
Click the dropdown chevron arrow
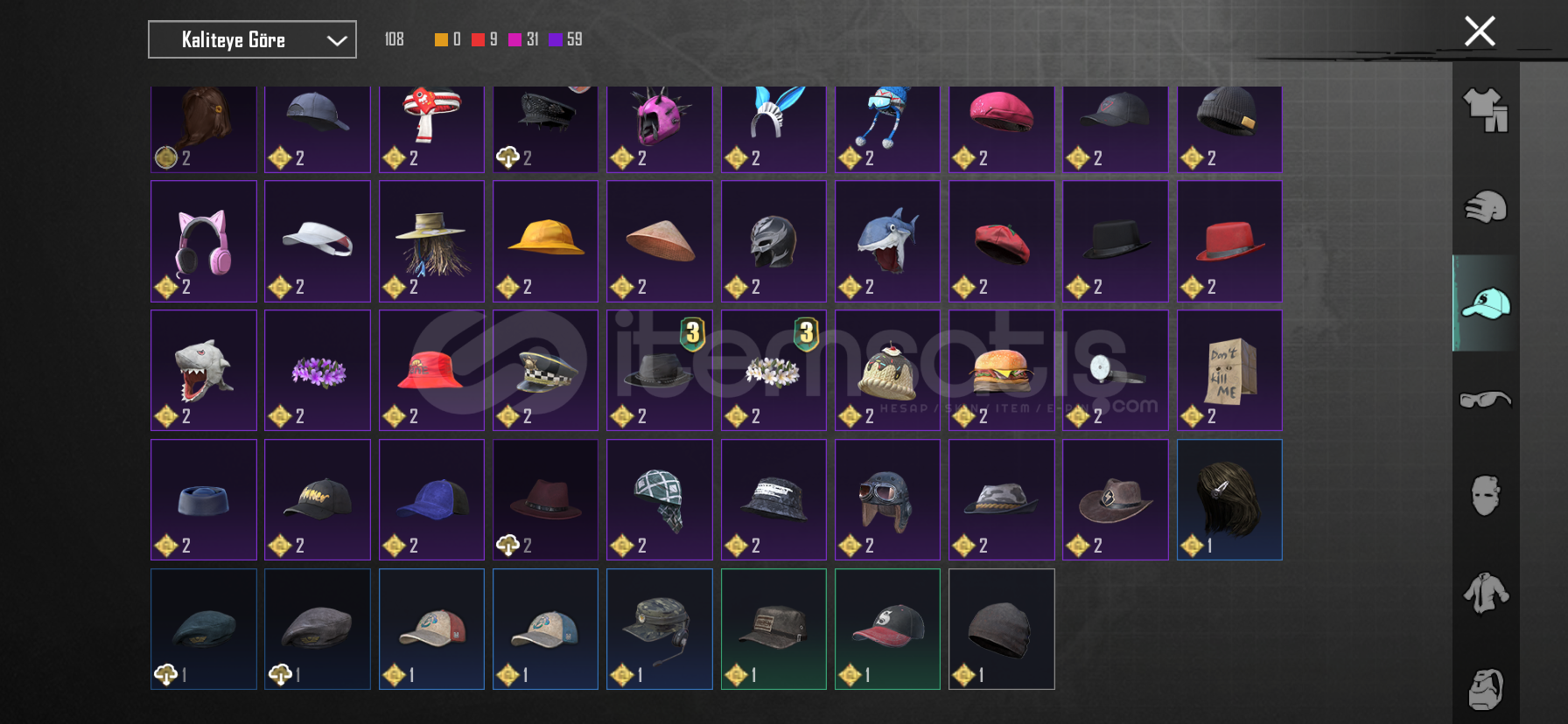pos(337,40)
